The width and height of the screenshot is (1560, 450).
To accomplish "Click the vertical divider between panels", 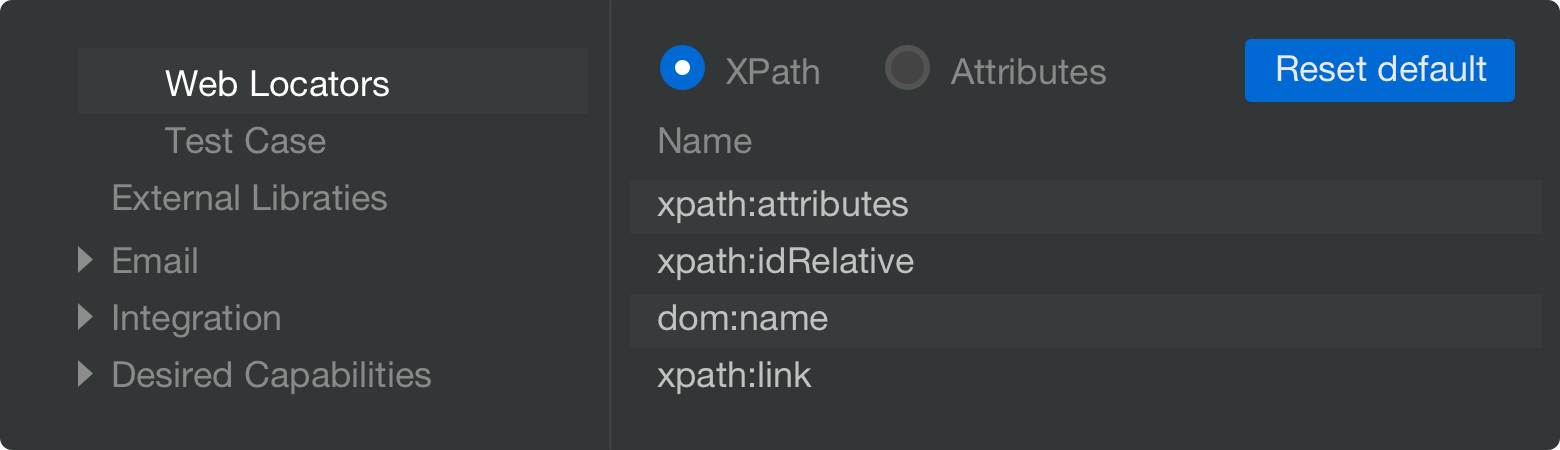I will [610, 225].
